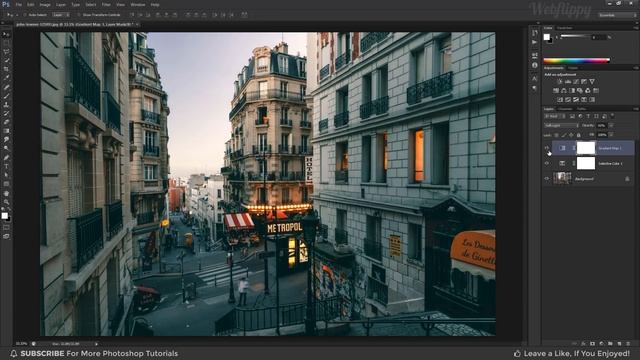Click the Color panel brightness slider
This screenshot has width=640, height=360.
576,37
